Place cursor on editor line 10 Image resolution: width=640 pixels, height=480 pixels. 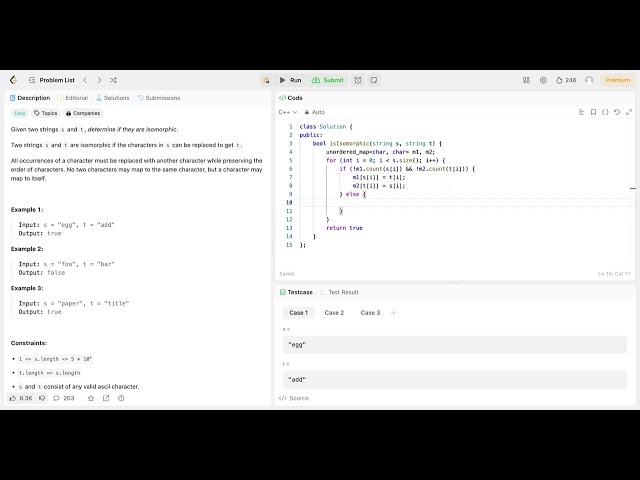pyautogui.click(x=465, y=202)
